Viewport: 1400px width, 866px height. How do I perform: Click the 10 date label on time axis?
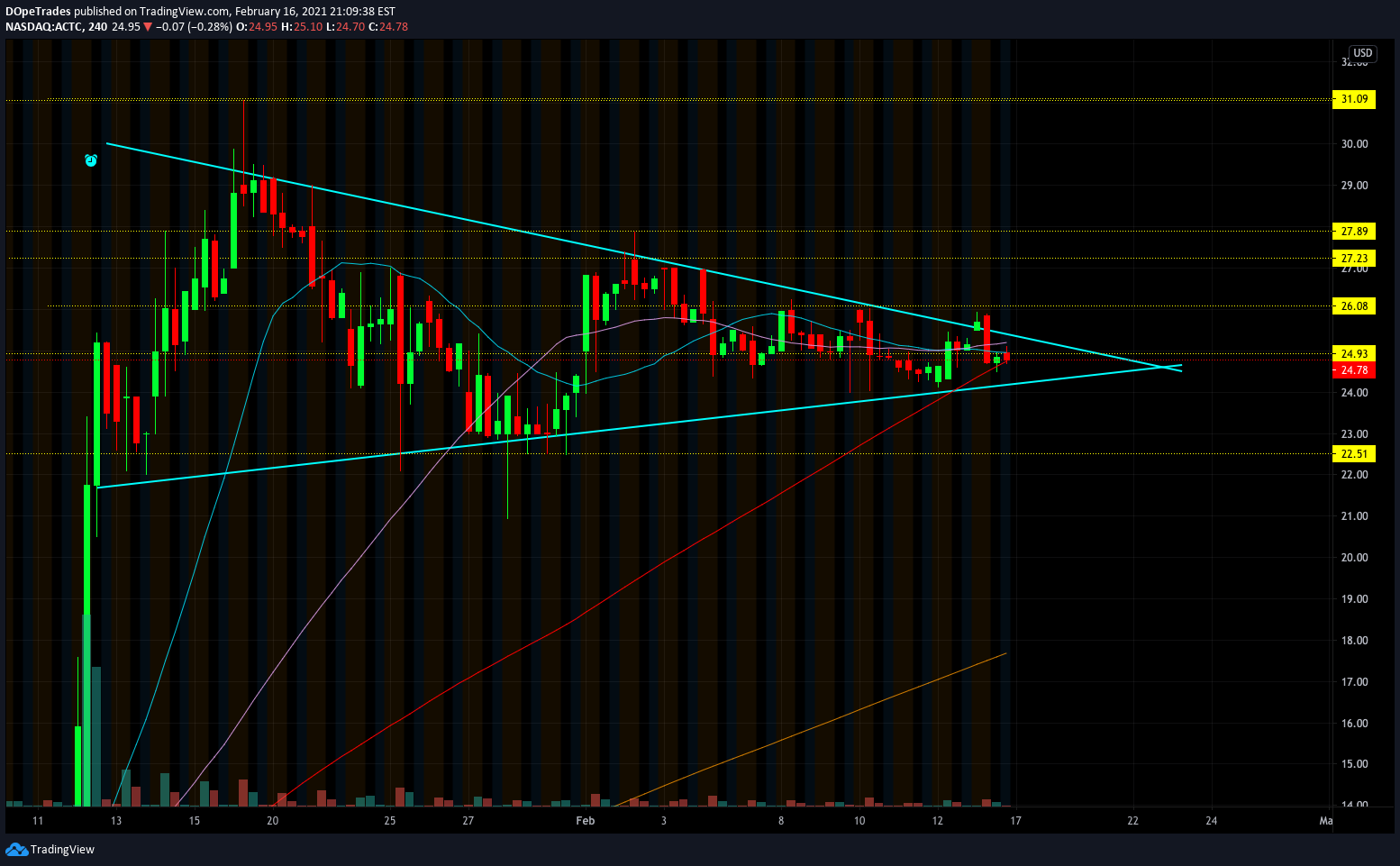point(859,821)
